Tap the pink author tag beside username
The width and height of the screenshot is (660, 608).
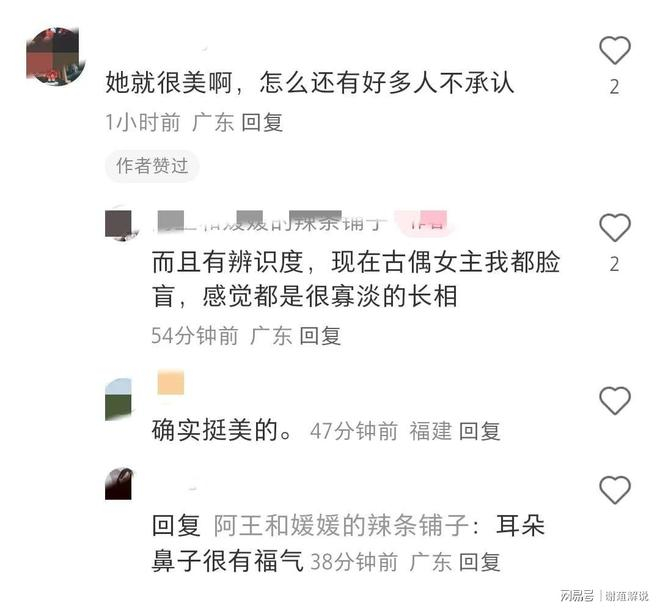[x=426, y=221]
